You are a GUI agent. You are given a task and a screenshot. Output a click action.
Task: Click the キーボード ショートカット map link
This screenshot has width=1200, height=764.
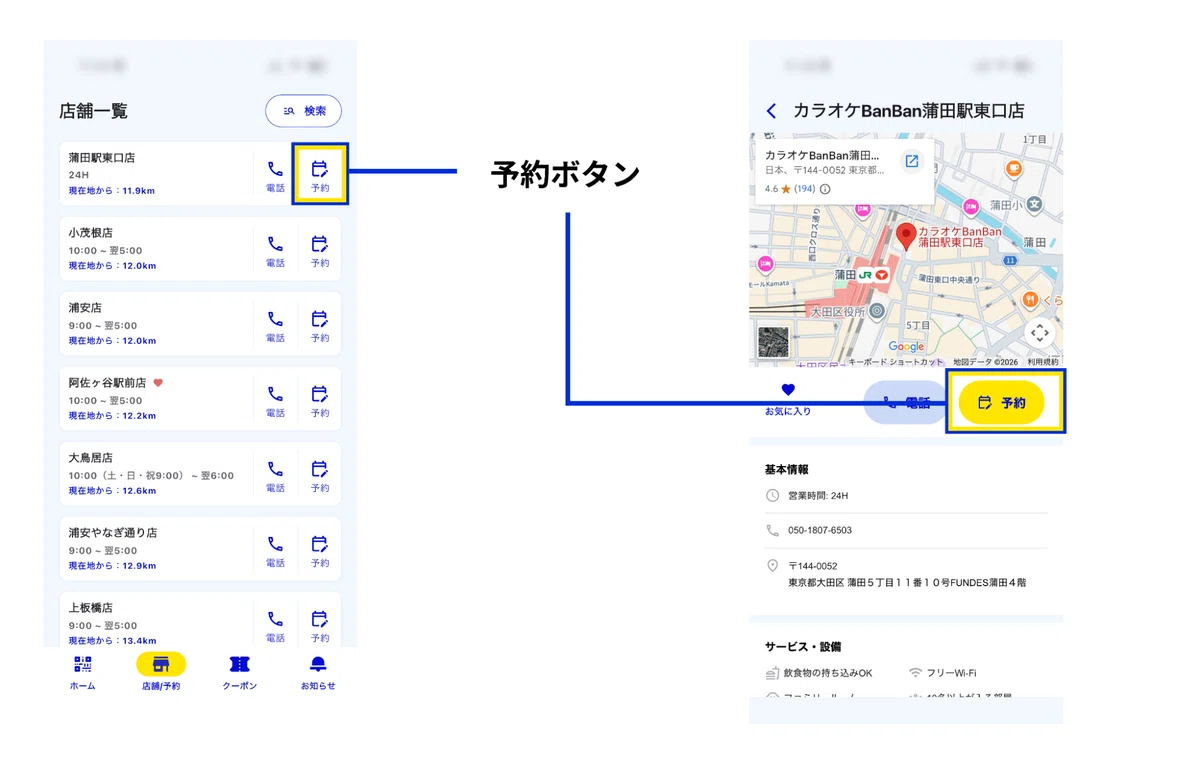pyautogui.click(x=896, y=361)
